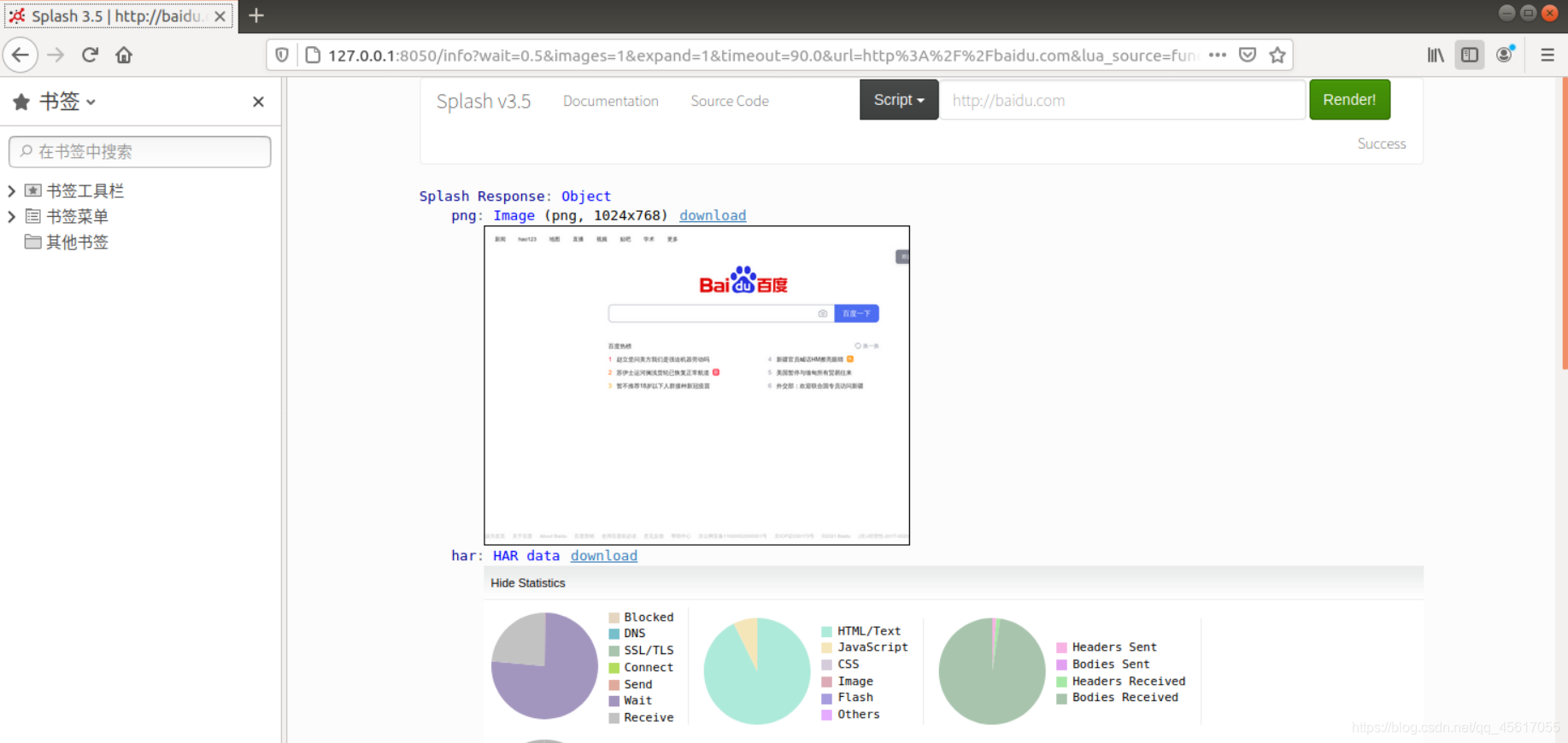Toggle the sidebar view button

point(1470,56)
